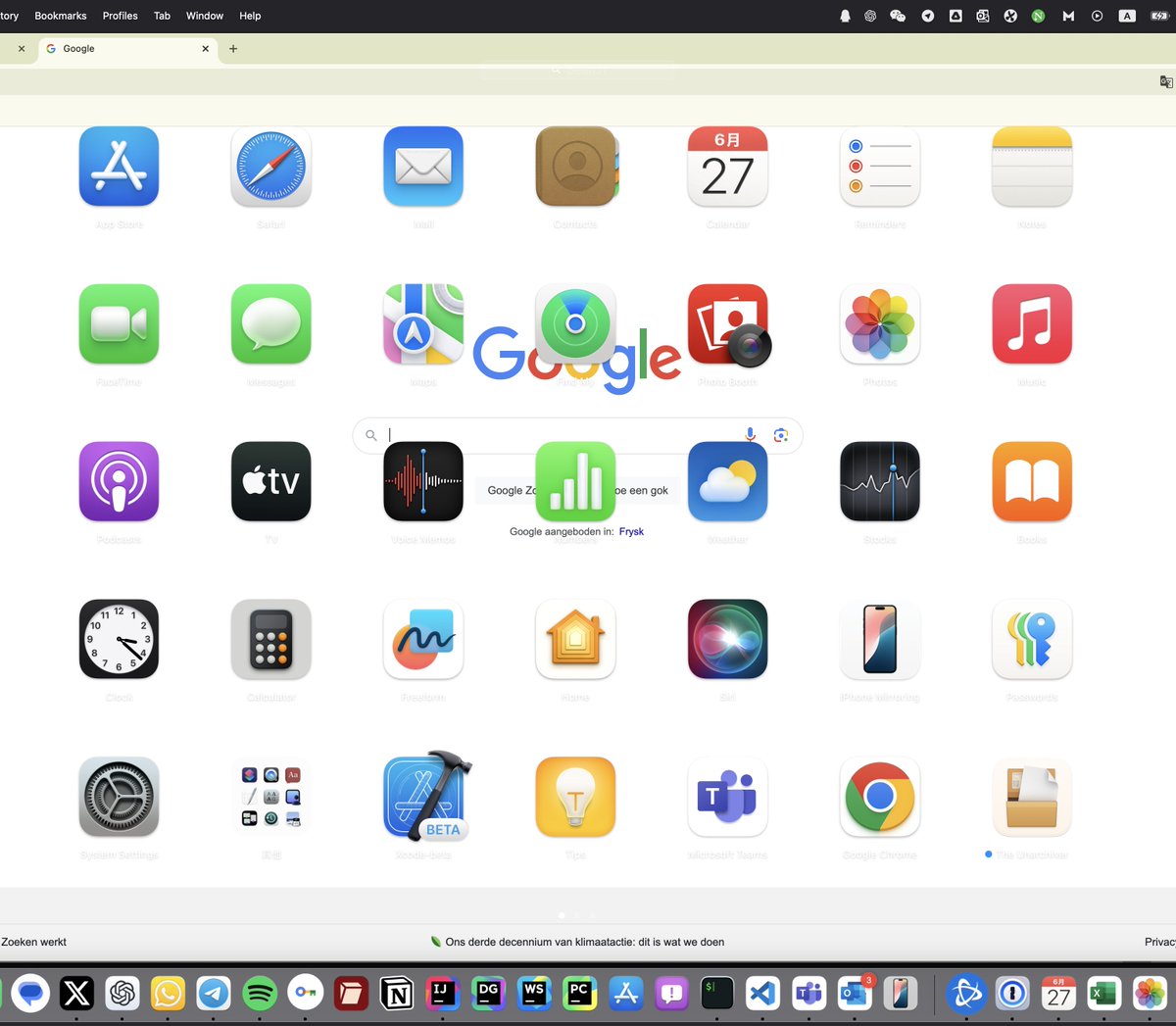Search by image with Google Lens icon
Screen dimensions: 1176x1026
coord(781,435)
